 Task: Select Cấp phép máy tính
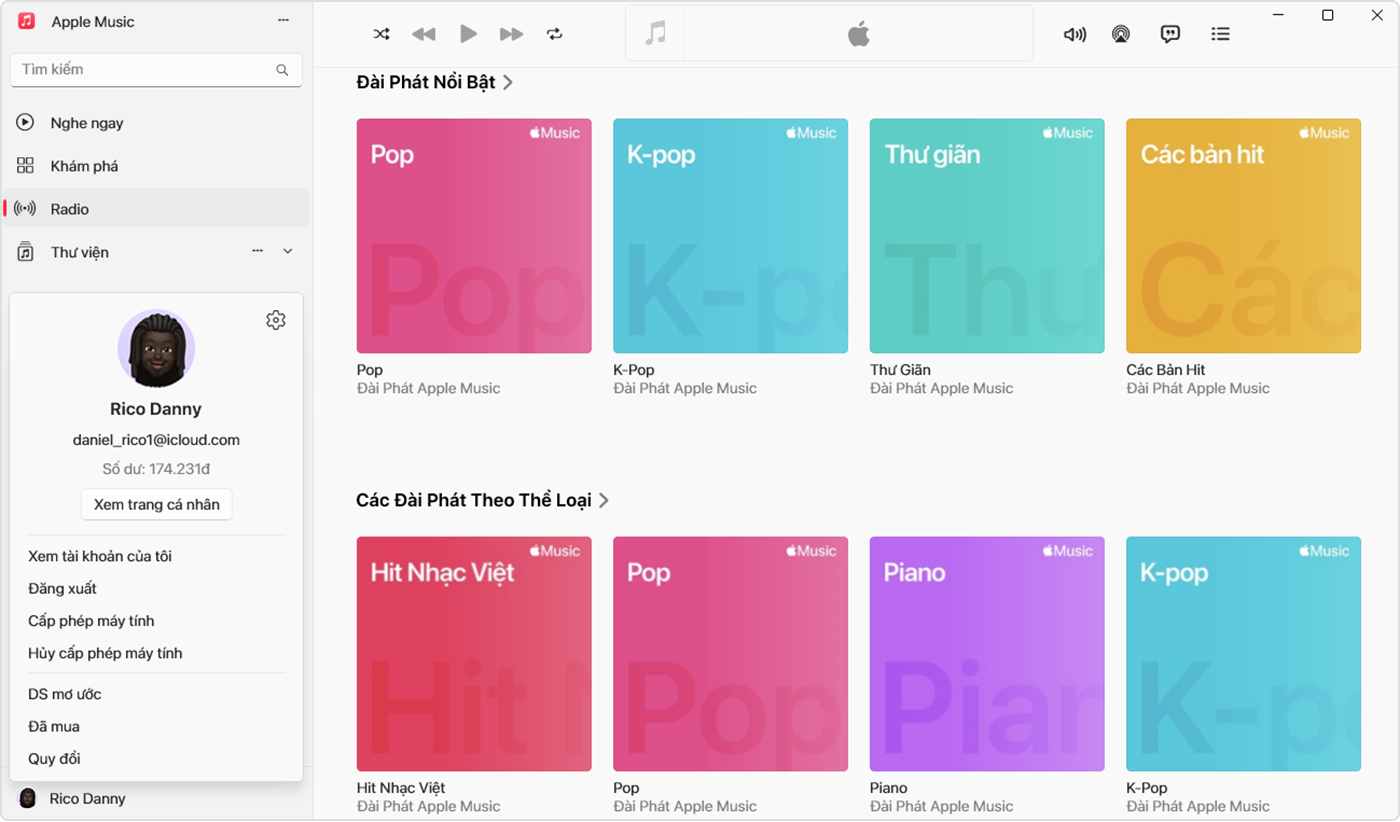(x=91, y=621)
